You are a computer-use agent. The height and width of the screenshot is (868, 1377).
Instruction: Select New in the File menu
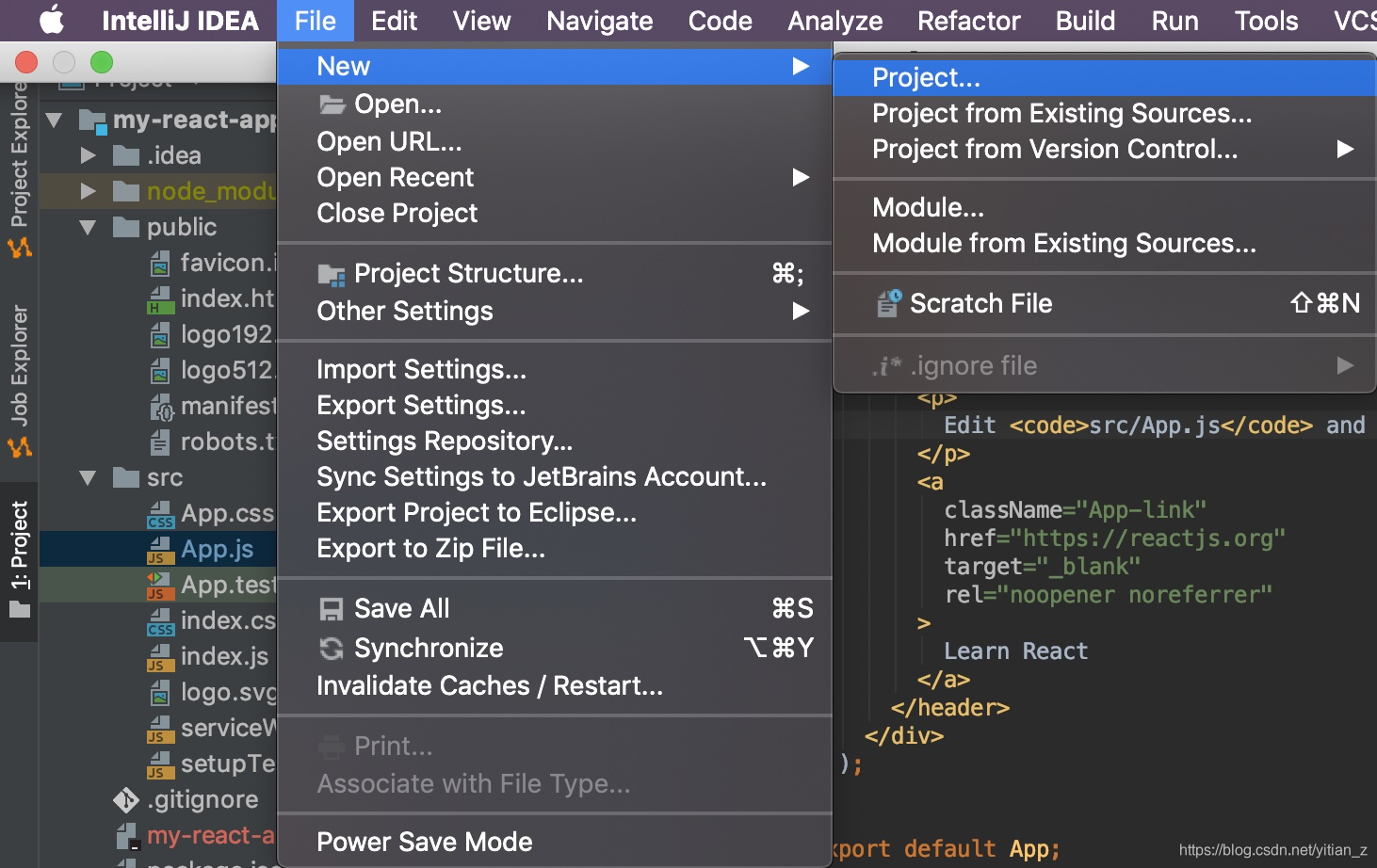pyautogui.click(x=555, y=66)
